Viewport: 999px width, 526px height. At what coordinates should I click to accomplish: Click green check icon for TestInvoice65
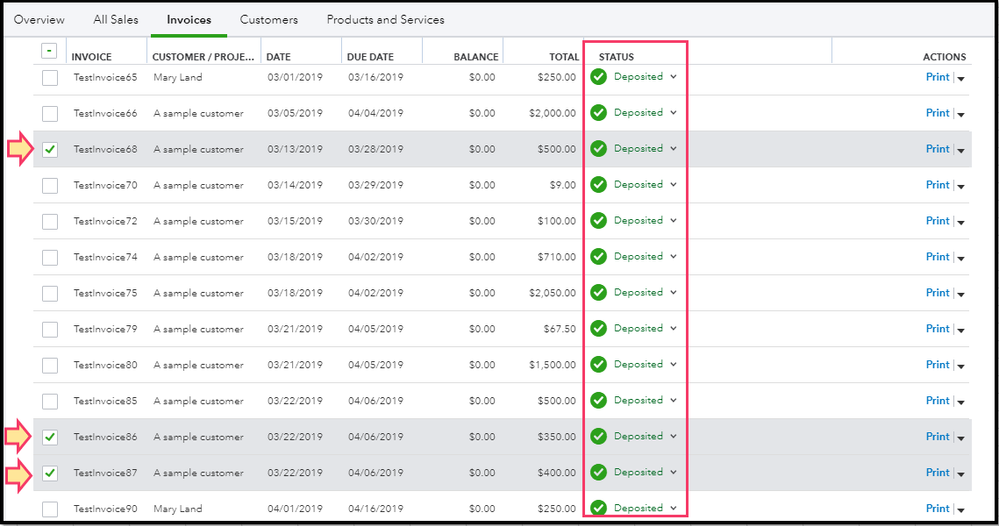pos(599,77)
